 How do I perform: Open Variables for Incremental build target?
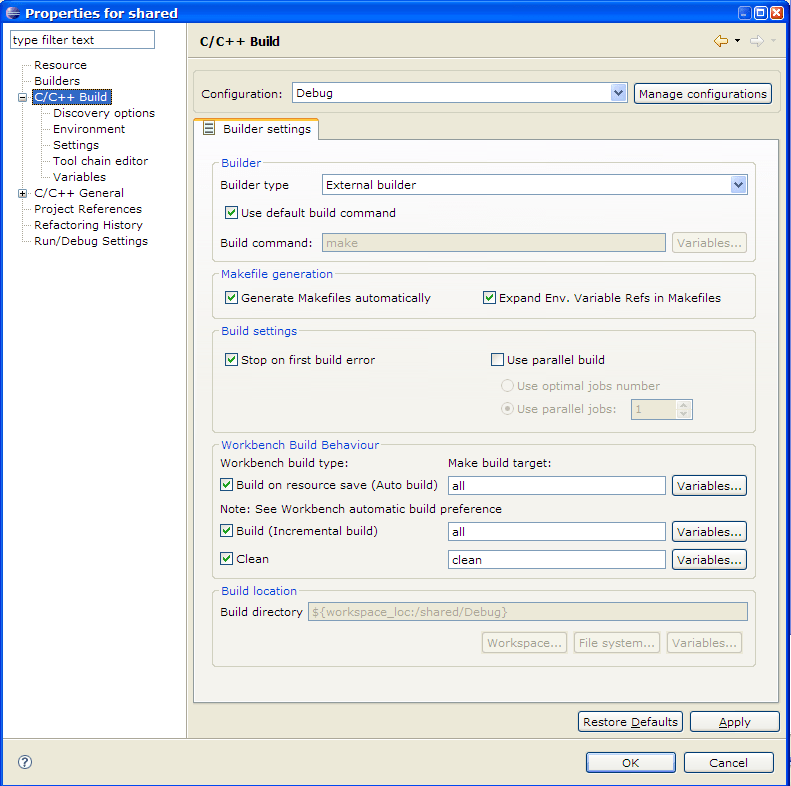[709, 532]
